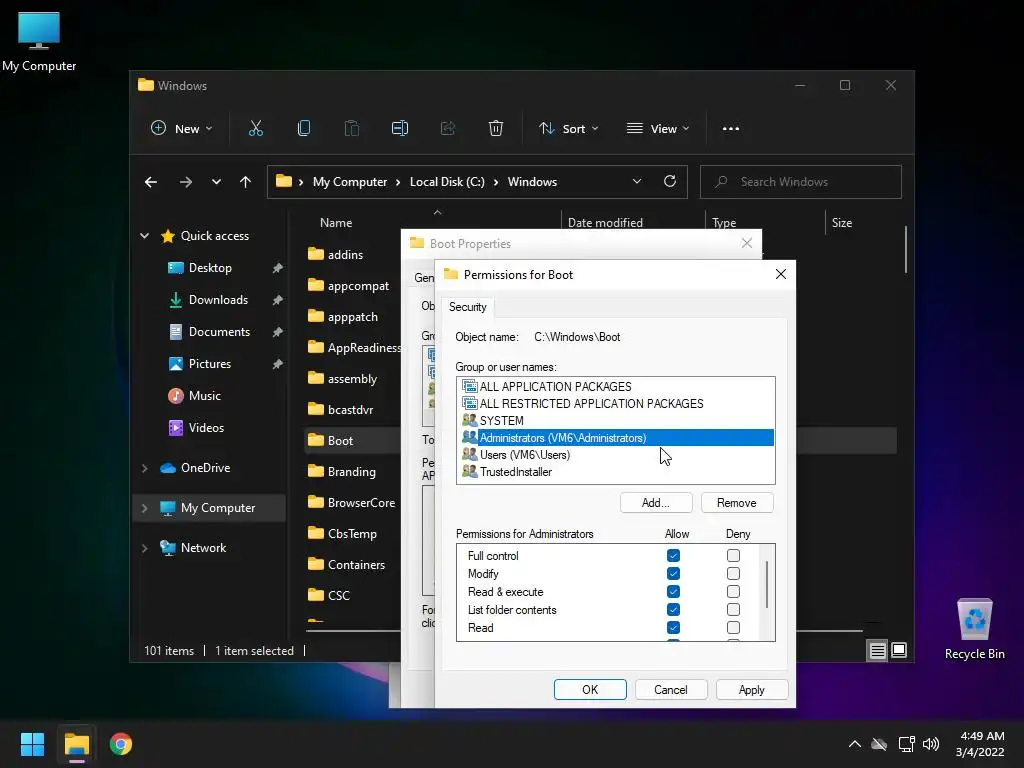Click the Rename icon in Explorer toolbar

coord(400,128)
